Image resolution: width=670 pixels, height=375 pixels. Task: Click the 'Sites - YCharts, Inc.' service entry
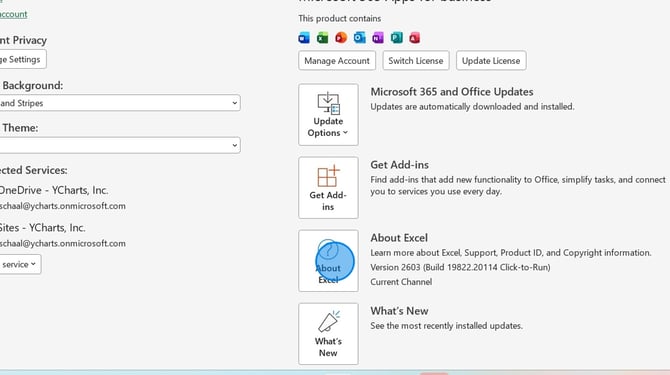[43, 228]
